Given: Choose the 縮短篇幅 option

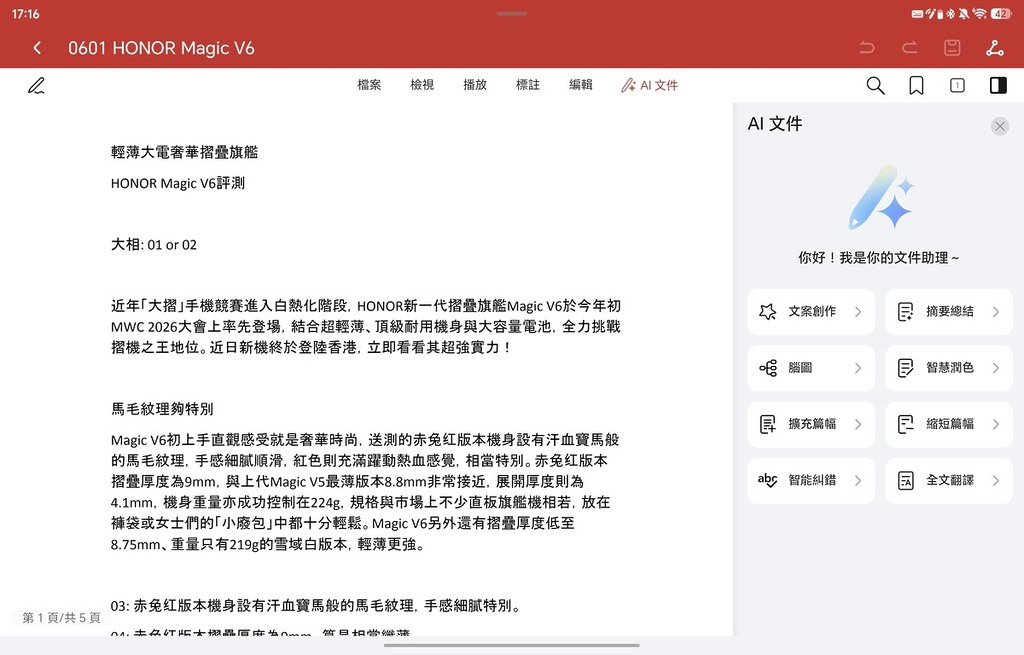Looking at the screenshot, I should (949, 424).
